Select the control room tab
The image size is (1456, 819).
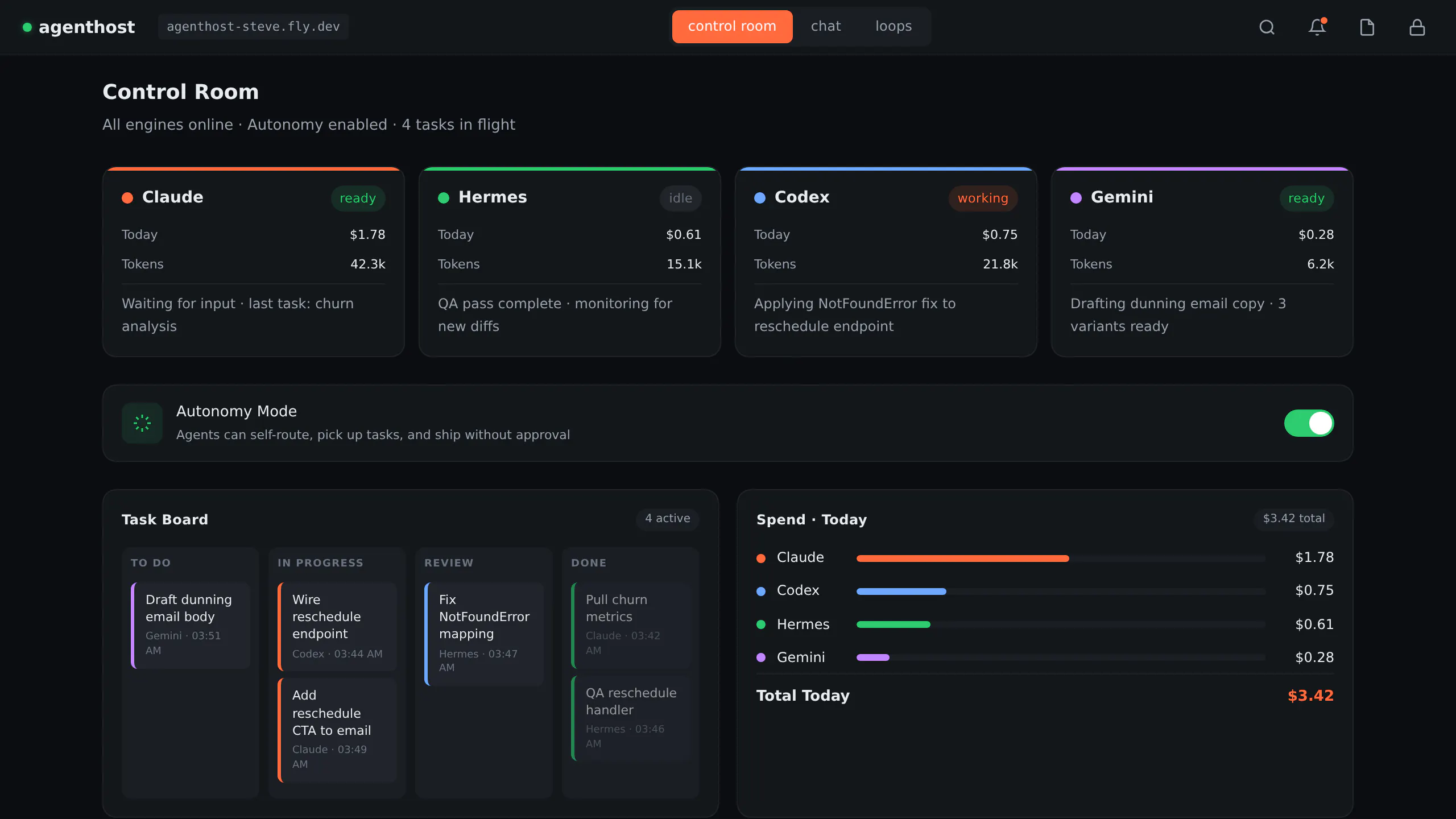(x=732, y=27)
